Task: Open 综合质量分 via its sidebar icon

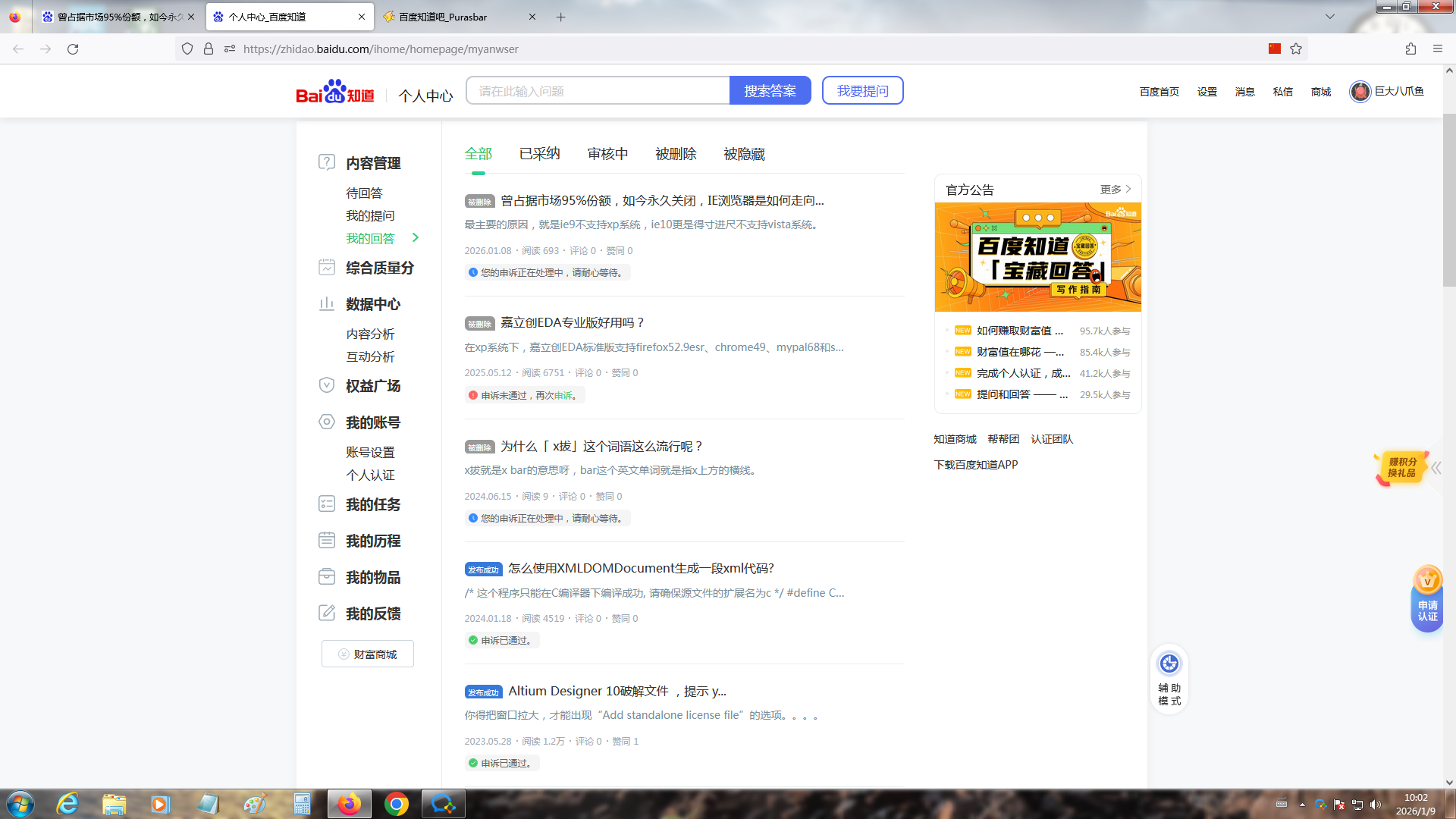Action: (x=327, y=268)
